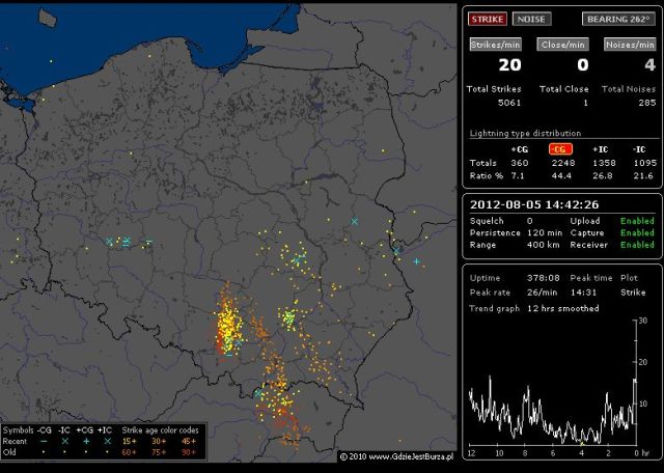The width and height of the screenshot is (664, 473).
Task: Click Total Noises value 285
Action: click(647, 102)
